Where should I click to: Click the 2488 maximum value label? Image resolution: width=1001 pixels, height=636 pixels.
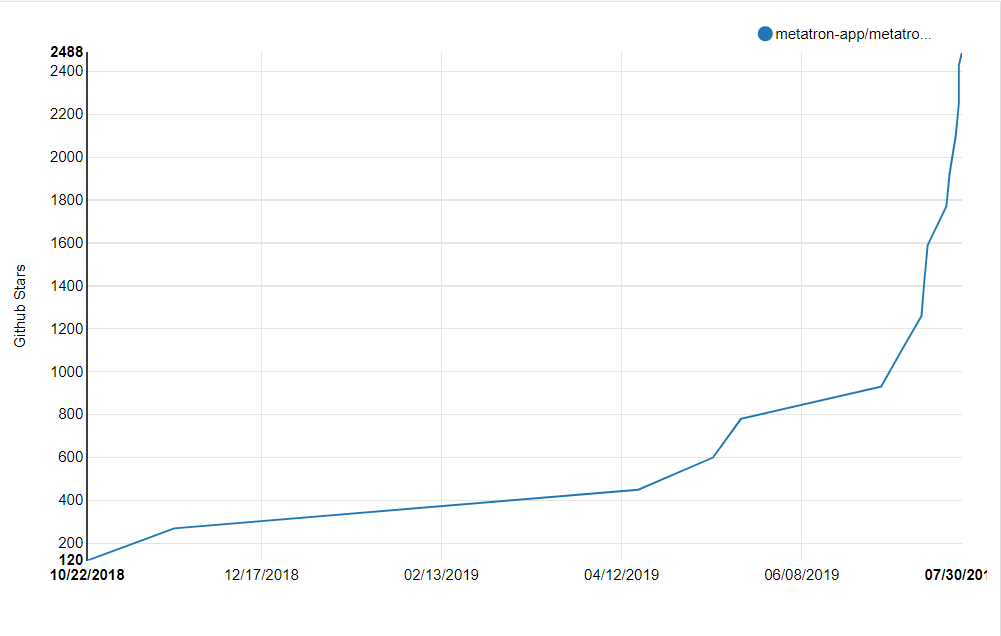coord(66,52)
